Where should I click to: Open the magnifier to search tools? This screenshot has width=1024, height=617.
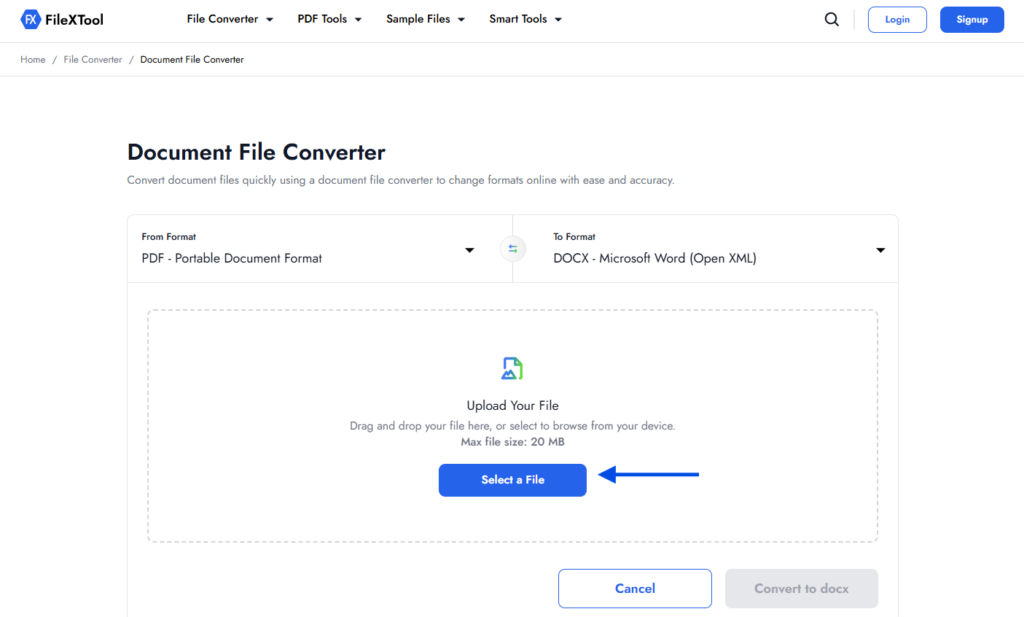pyautogui.click(x=831, y=19)
